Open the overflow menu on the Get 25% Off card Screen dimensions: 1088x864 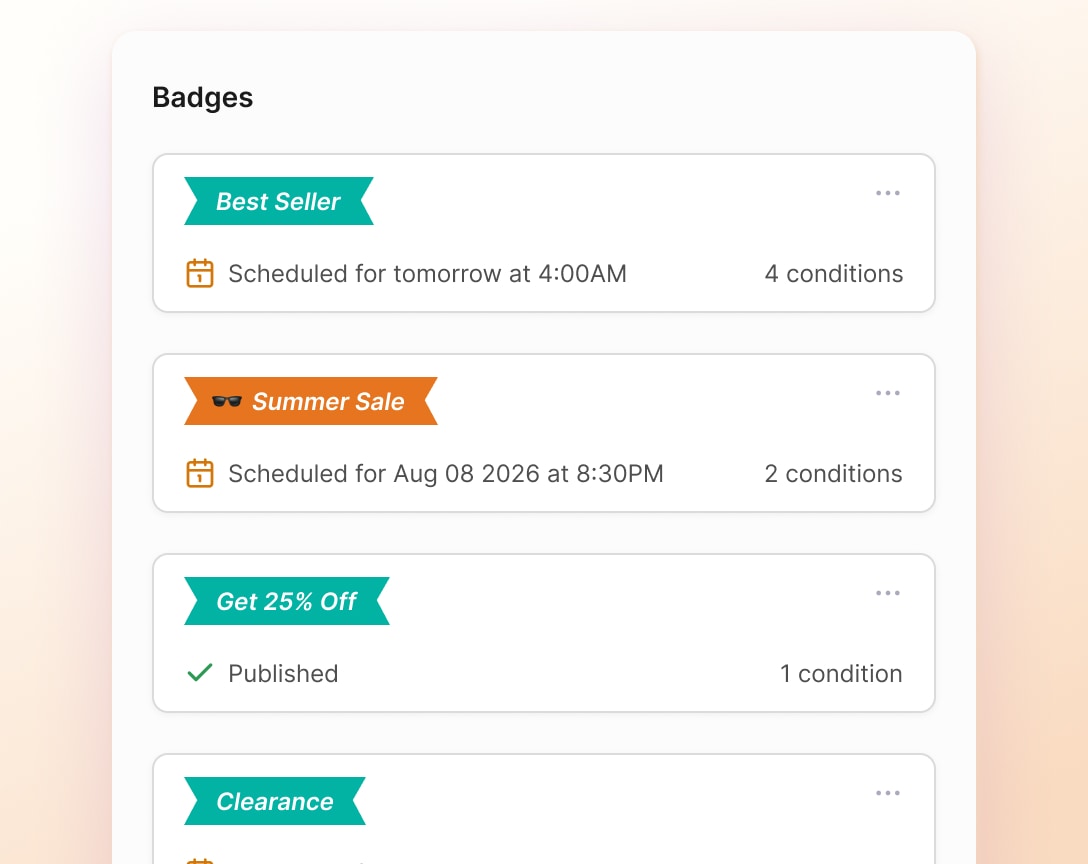point(888,593)
